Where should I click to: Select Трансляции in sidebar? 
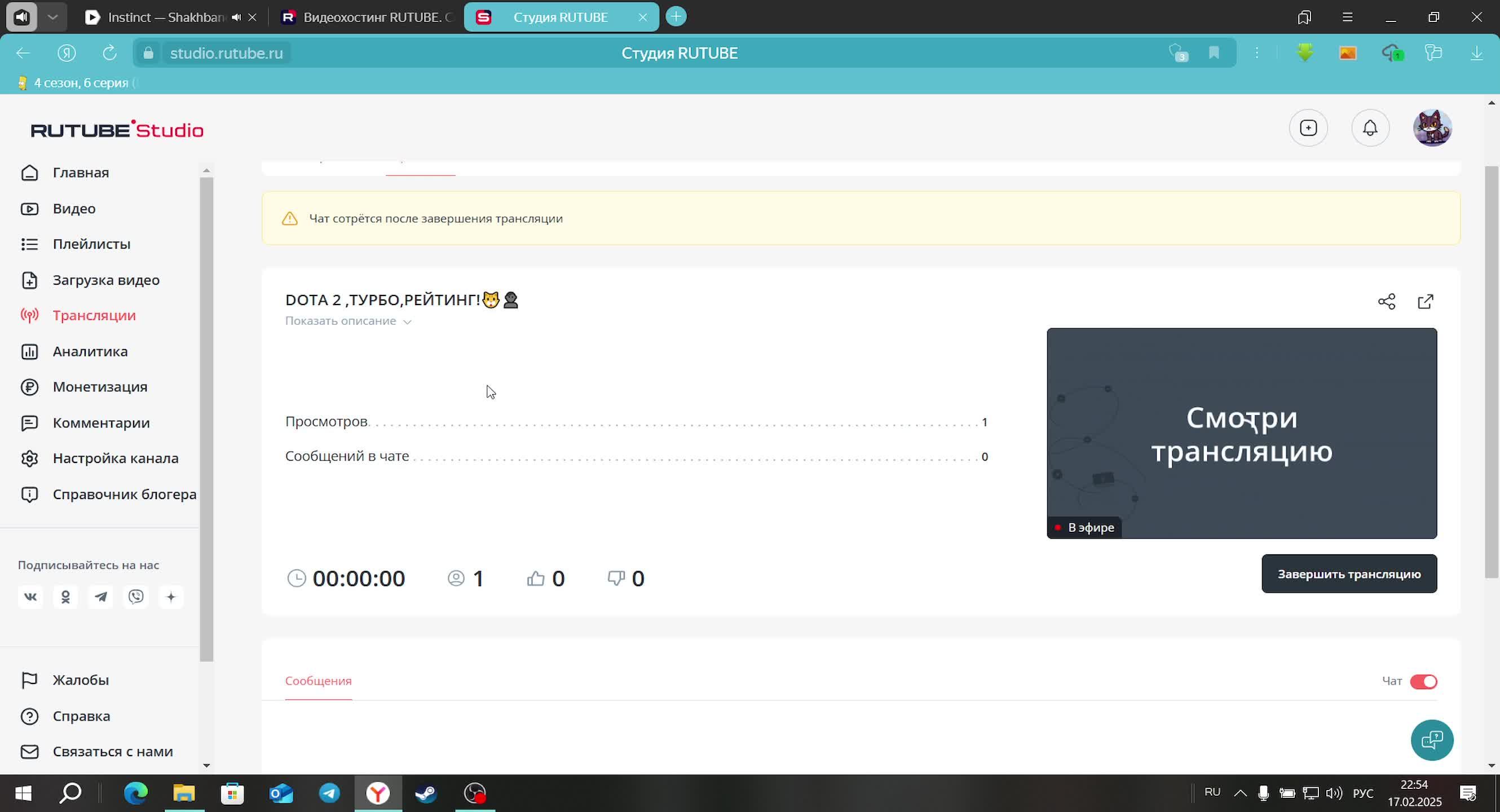click(78, 315)
